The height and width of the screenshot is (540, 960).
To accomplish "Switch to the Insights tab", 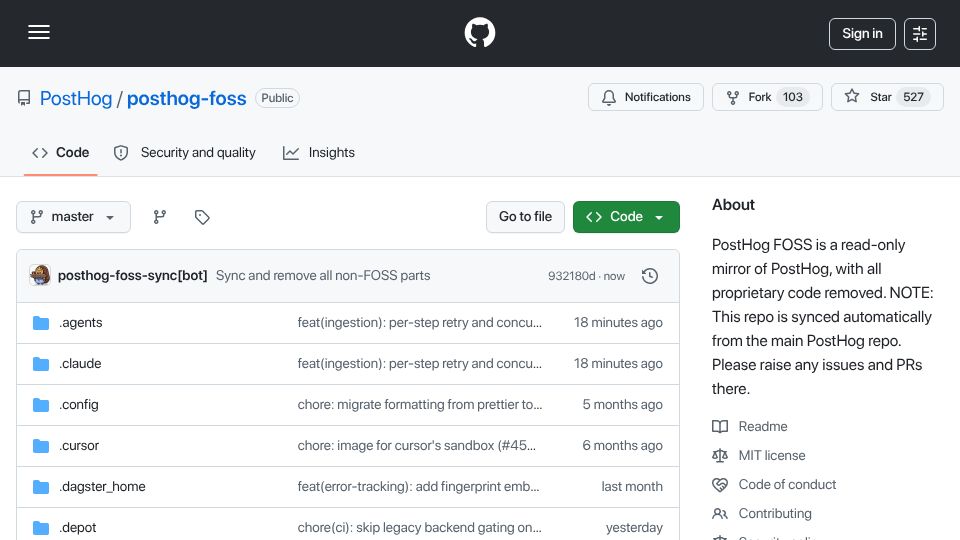I will tap(319, 152).
